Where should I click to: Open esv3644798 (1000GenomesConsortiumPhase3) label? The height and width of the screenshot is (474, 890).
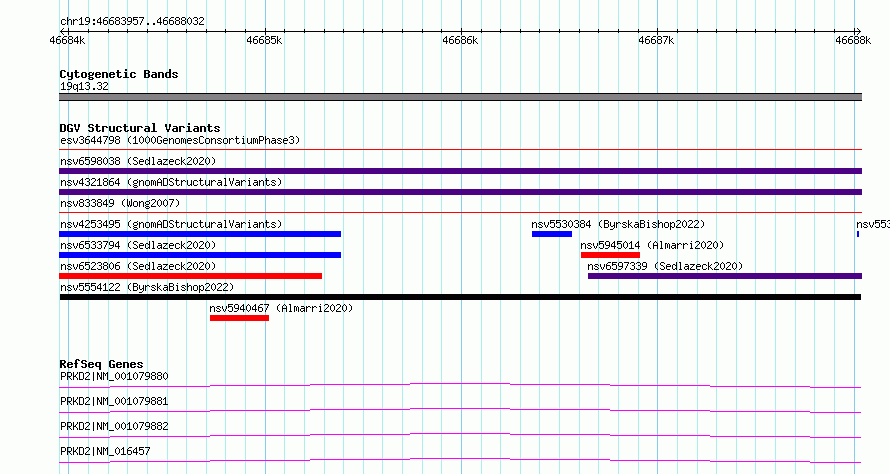(x=180, y=140)
